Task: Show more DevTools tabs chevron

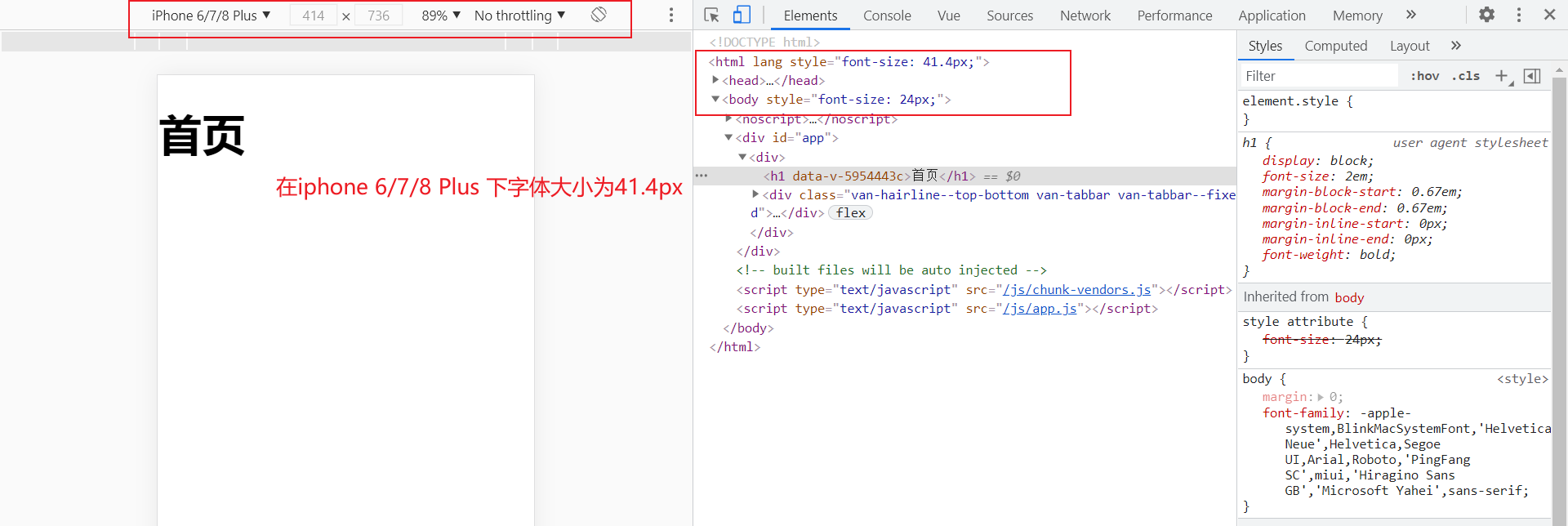Action: point(1411,15)
